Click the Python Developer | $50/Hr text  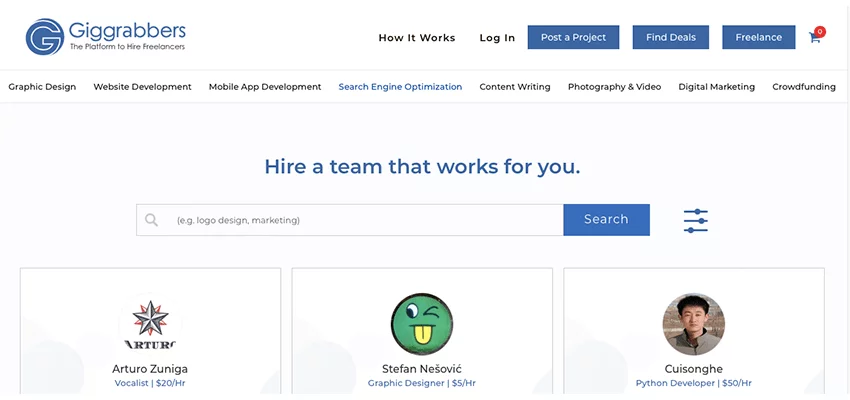pyautogui.click(x=693, y=383)
